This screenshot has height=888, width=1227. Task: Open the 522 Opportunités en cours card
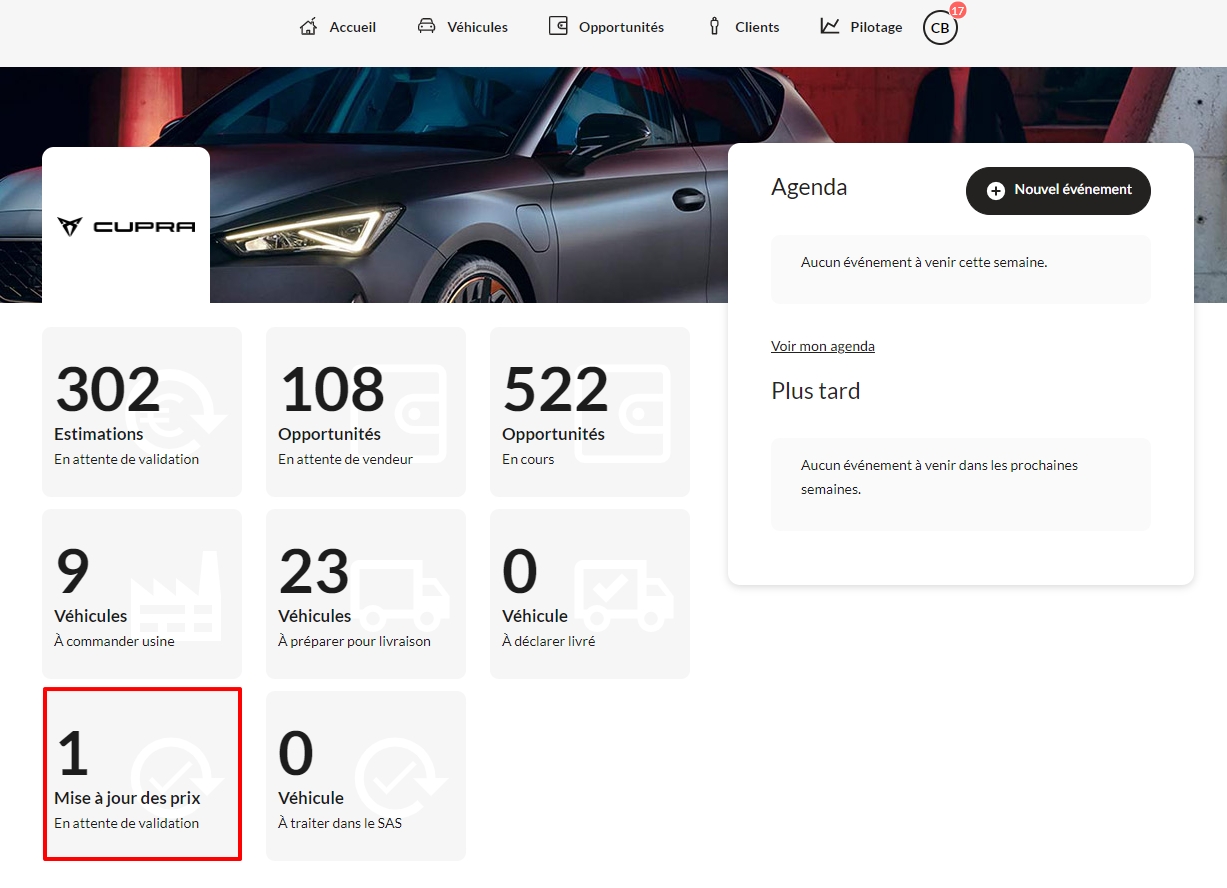(590, 412)
